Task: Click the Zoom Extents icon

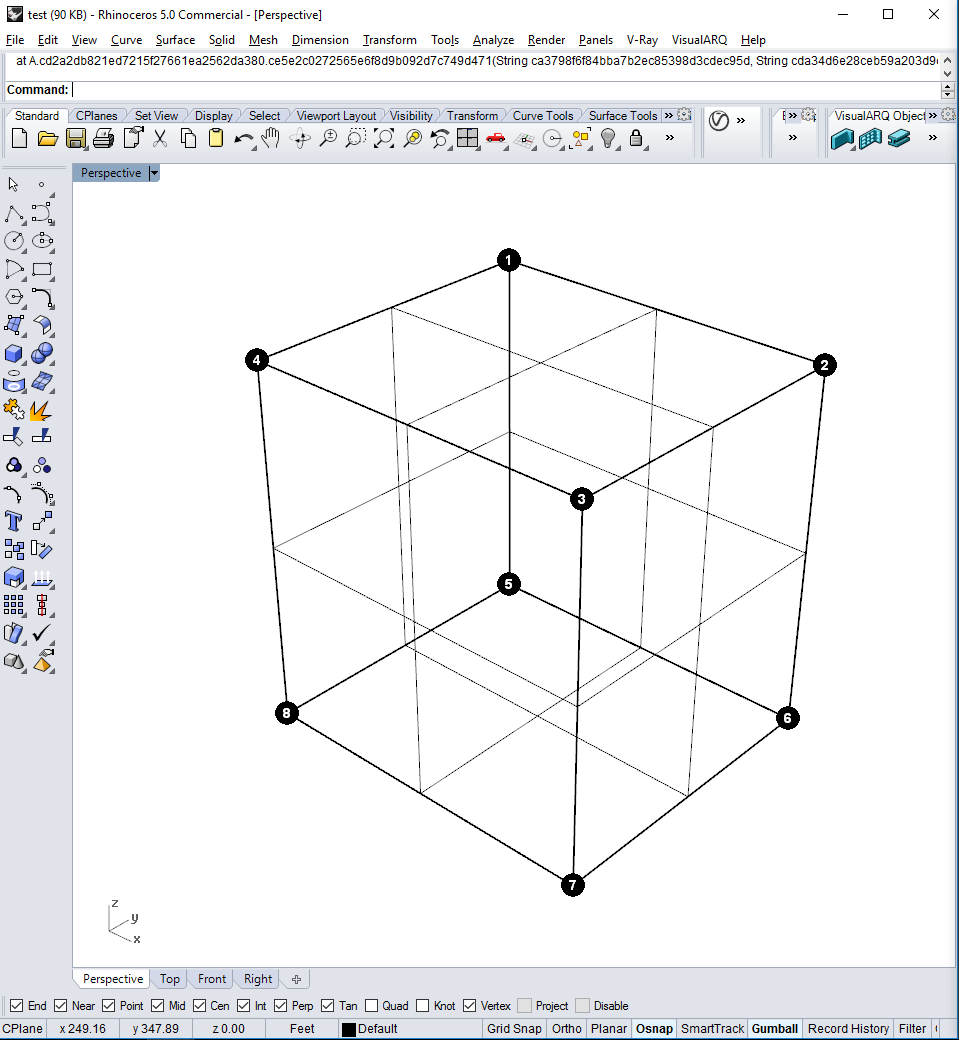Action: pos(383,139)
